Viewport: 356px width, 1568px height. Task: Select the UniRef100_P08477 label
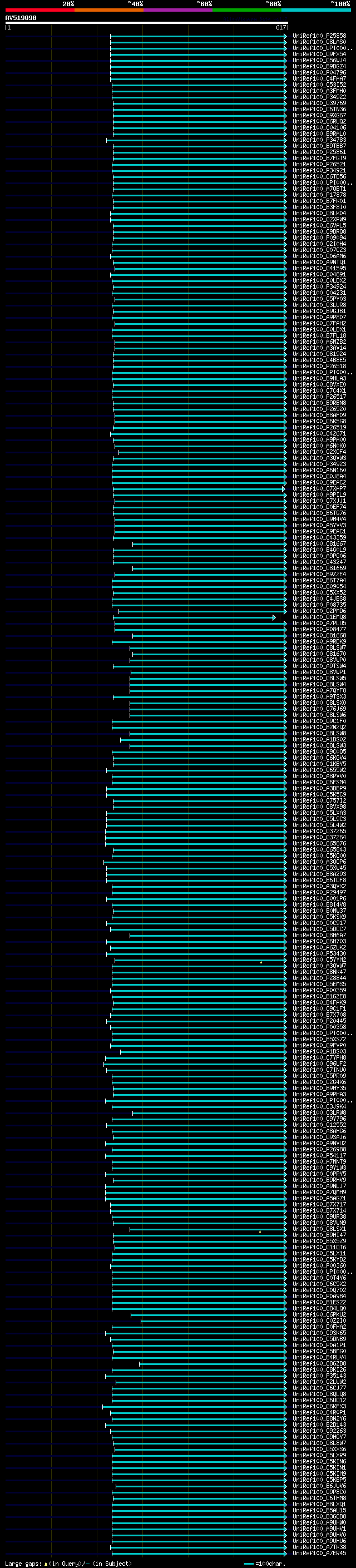point(319,629)
